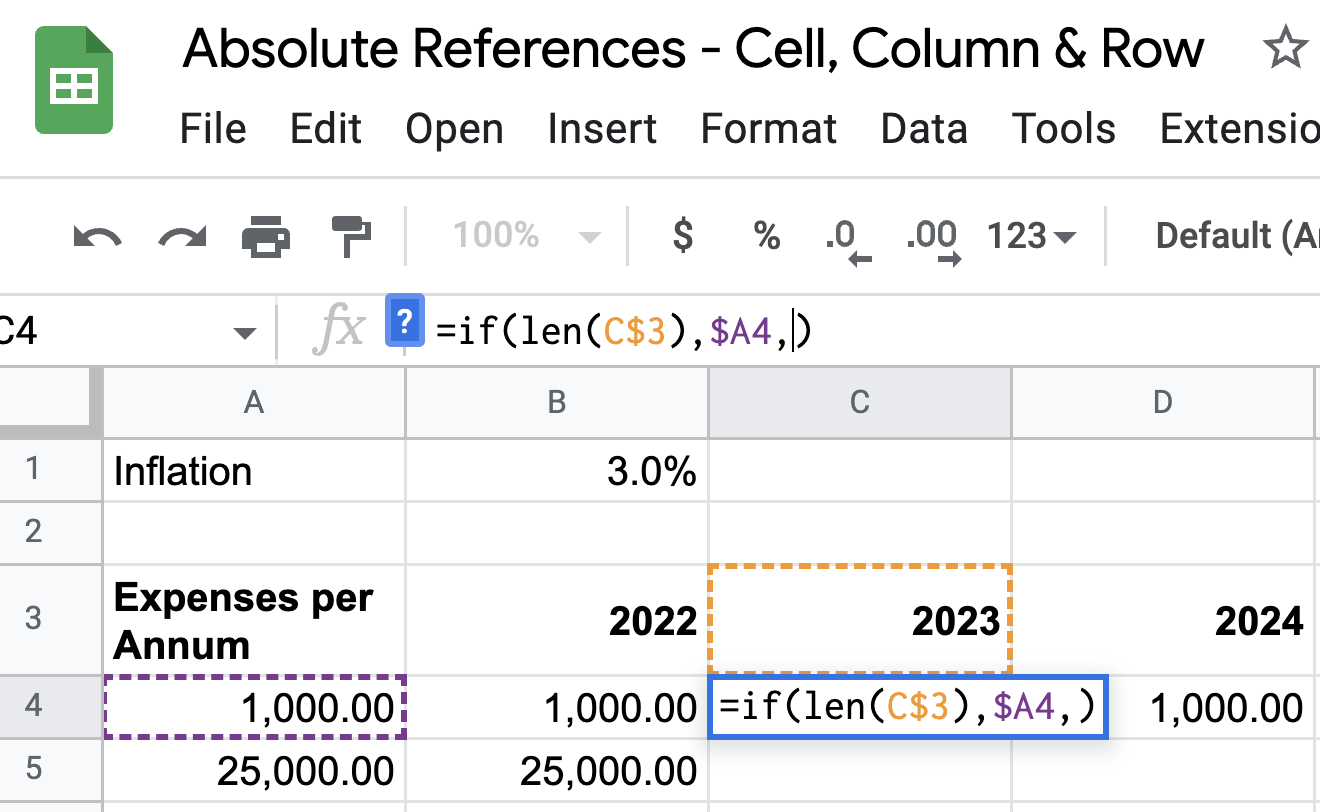Click the Undo icon

coord(96,236)
